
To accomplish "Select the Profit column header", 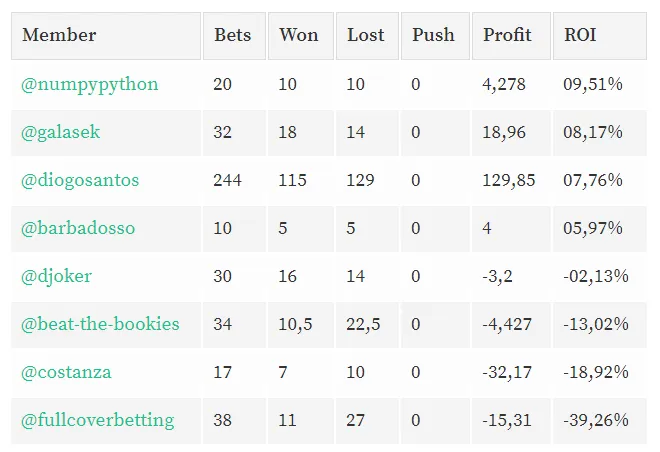I will pyautogui.click(x=511, y=36).
